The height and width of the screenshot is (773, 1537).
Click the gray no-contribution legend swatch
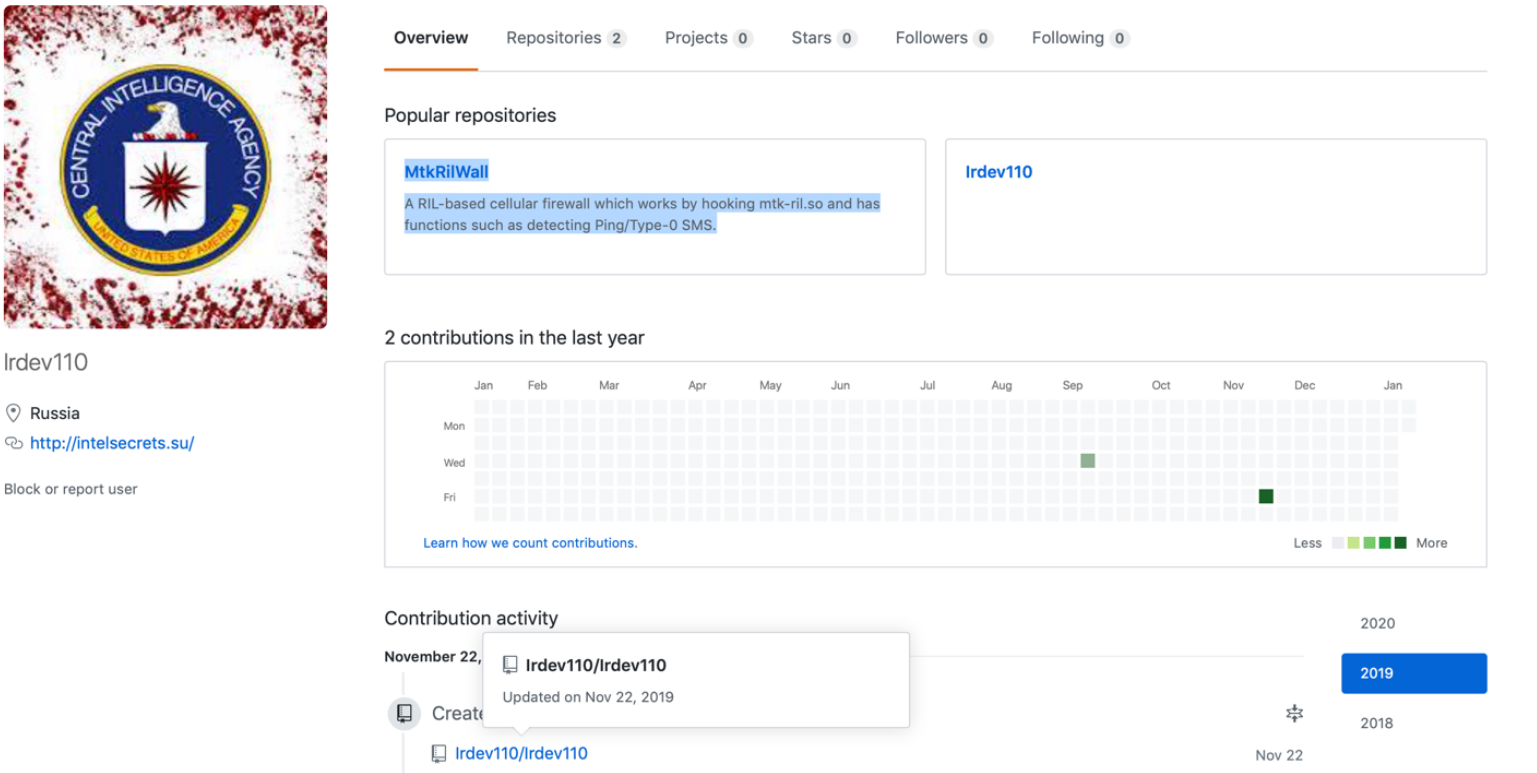1339,543
